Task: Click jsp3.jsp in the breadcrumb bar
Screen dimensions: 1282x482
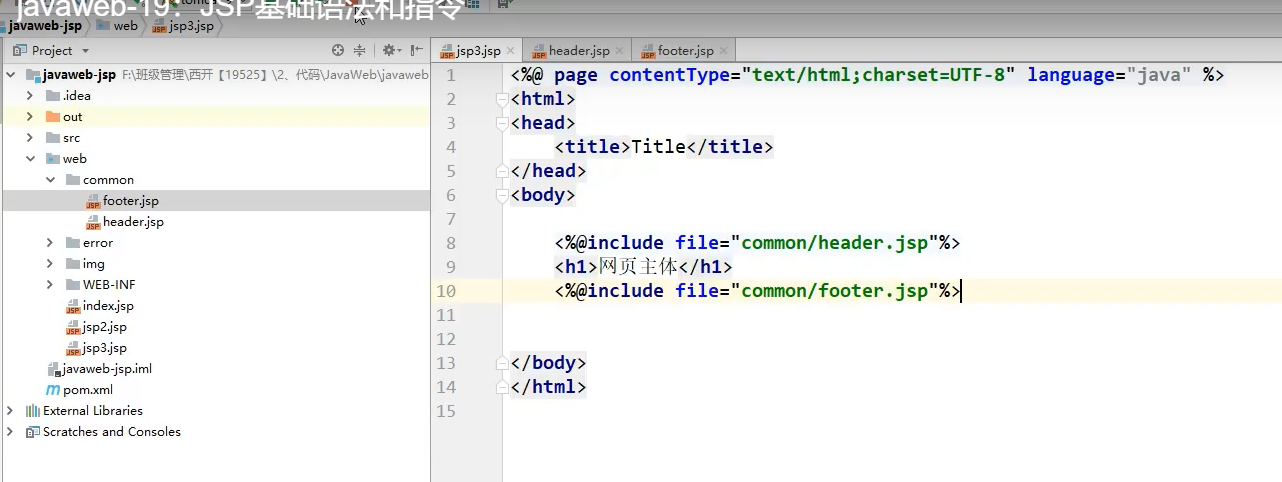Action: tap(183, 26)
